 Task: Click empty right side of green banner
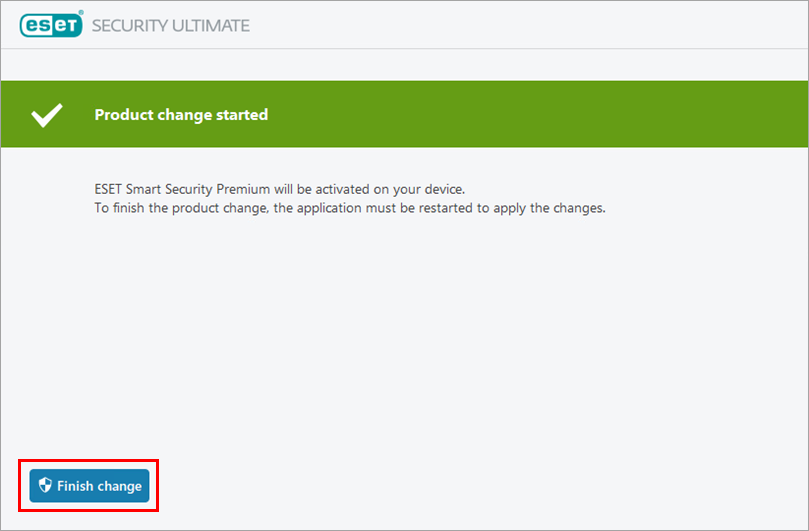(x=600, y=115)
